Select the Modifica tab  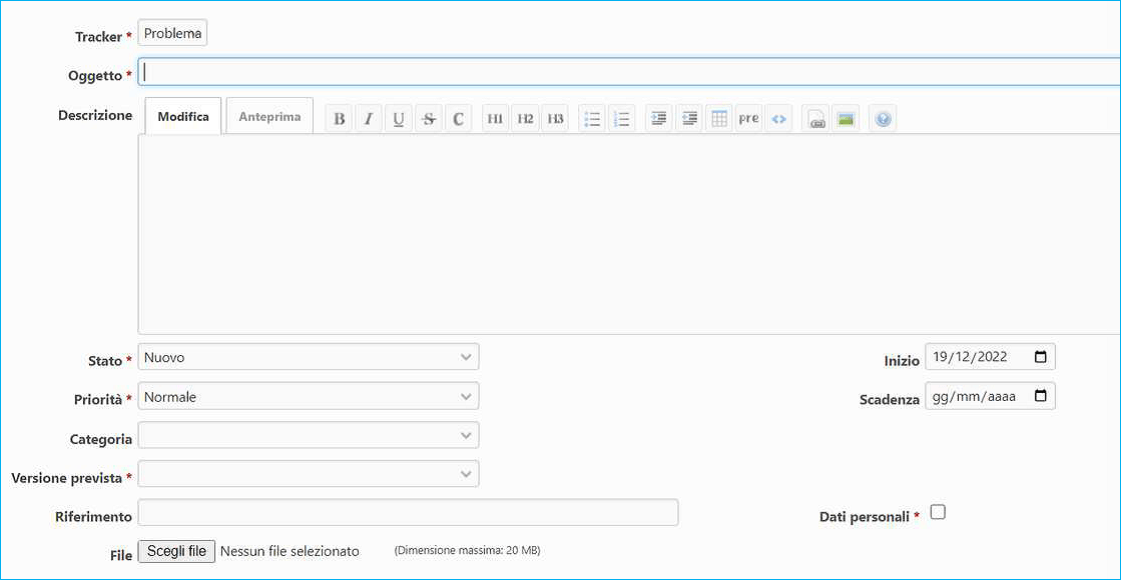[x=183, y=116]
